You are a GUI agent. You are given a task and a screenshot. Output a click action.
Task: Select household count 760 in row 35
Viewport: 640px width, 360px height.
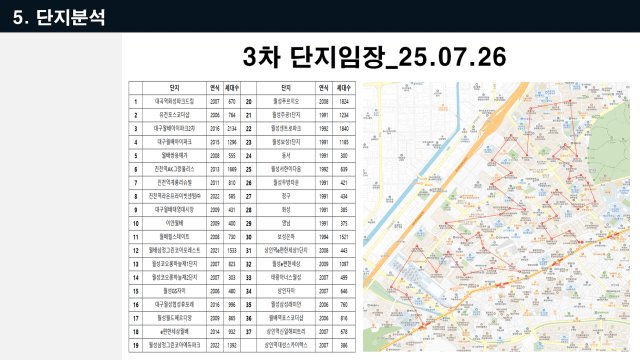tap(344, 304)
